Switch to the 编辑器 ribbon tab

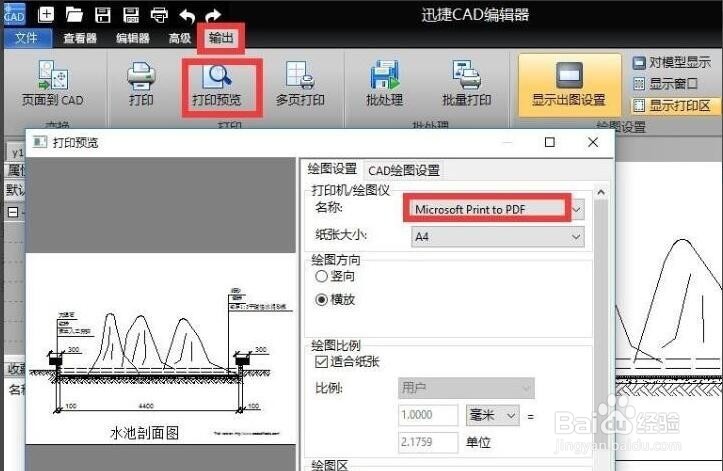133,38
